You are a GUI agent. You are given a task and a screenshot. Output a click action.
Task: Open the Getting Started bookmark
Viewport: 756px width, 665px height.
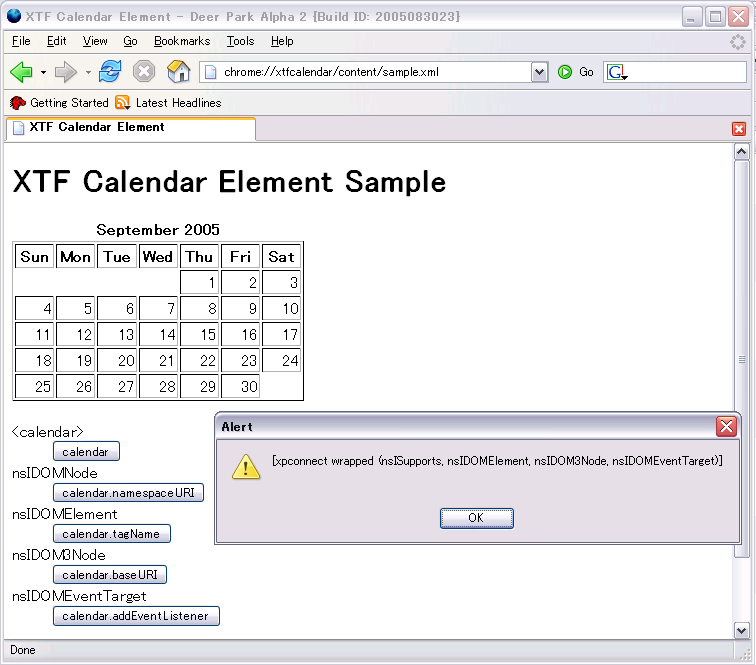click(59, 103)
